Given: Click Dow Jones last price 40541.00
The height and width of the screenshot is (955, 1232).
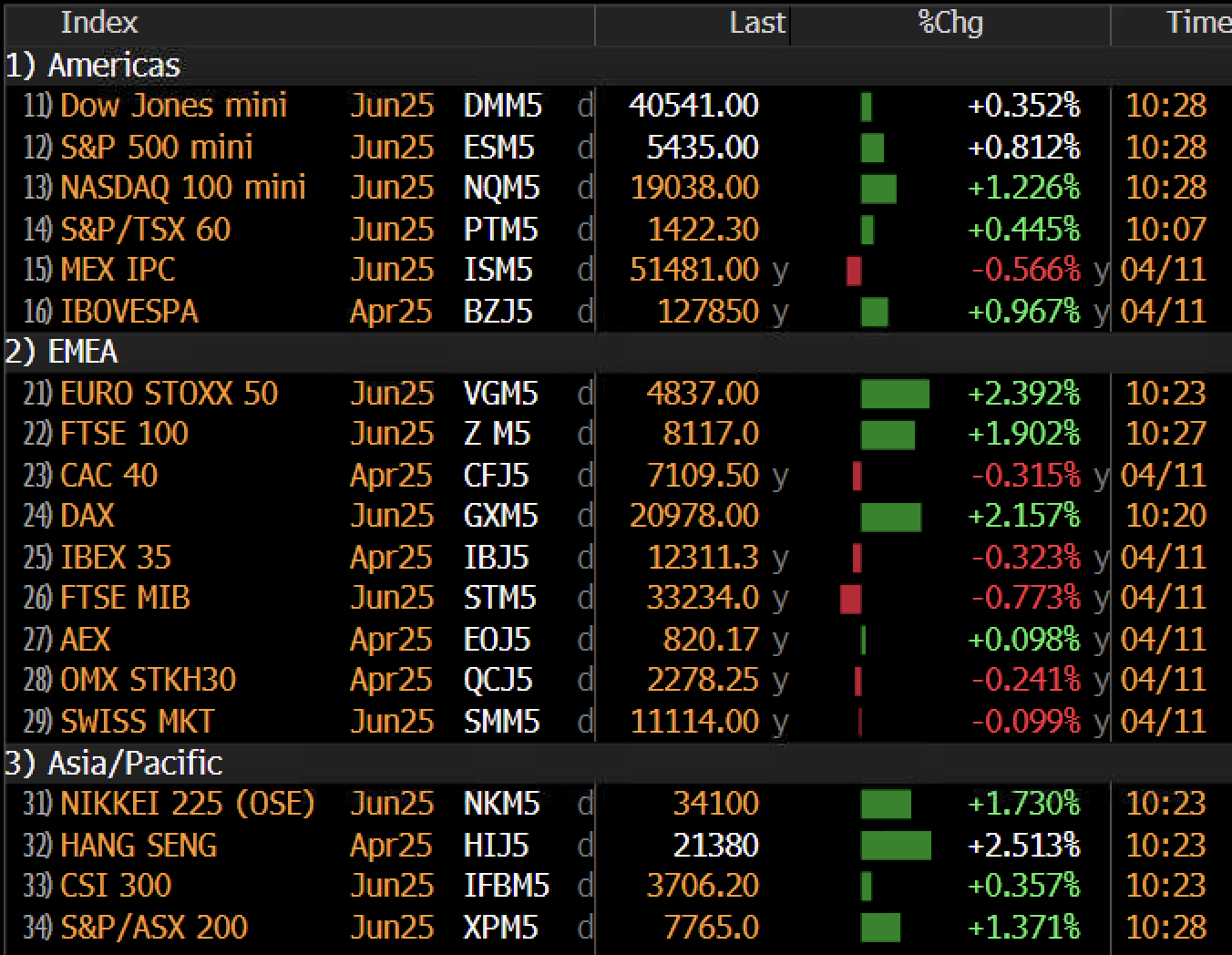Looking at the screenshot, I should click(693, 106).
